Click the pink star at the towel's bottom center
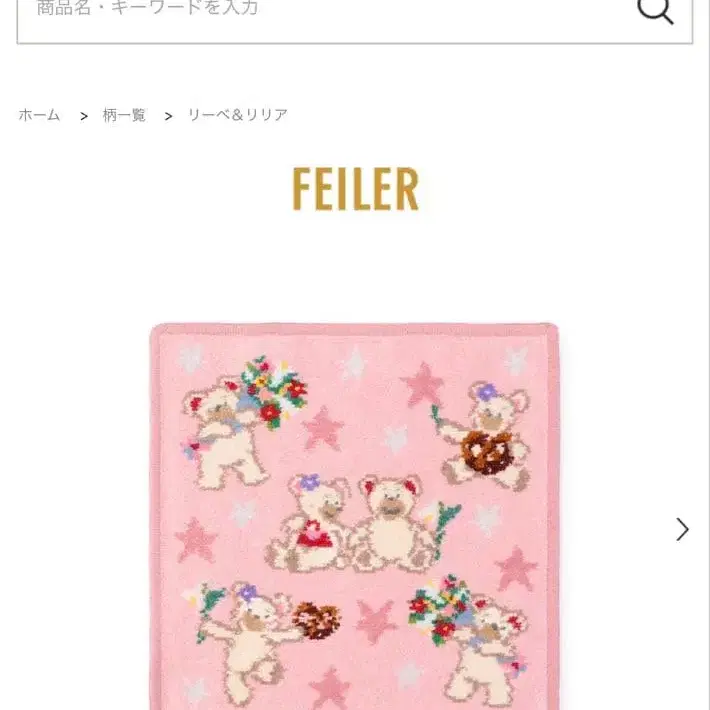Image resolution: width=710 pixels, height=710 pixels. [331, 687]
